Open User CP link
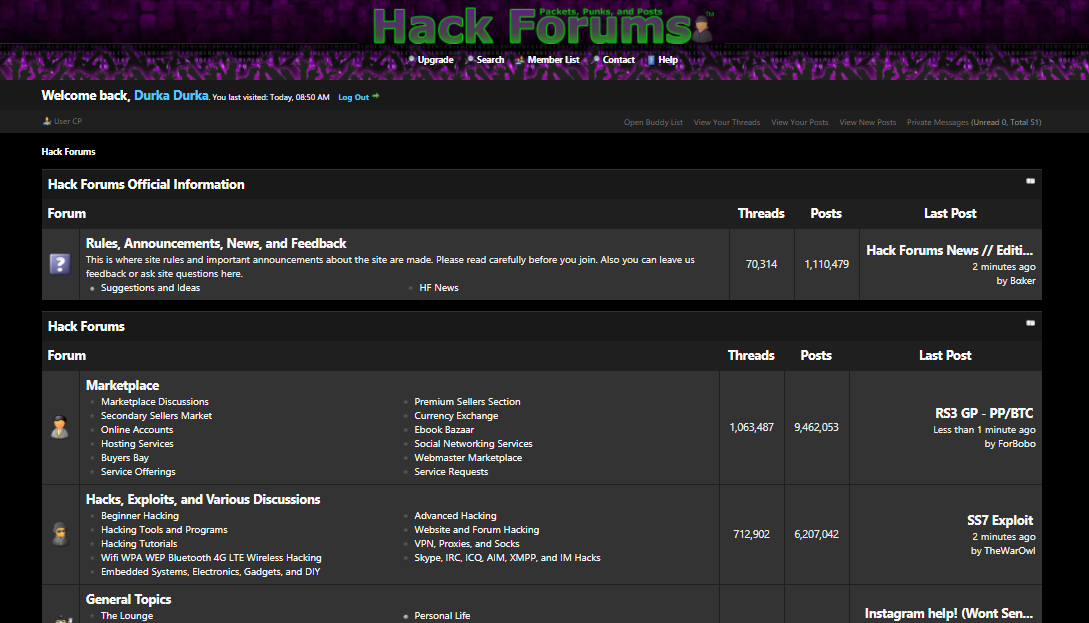1089x623 pixels. 68,121
